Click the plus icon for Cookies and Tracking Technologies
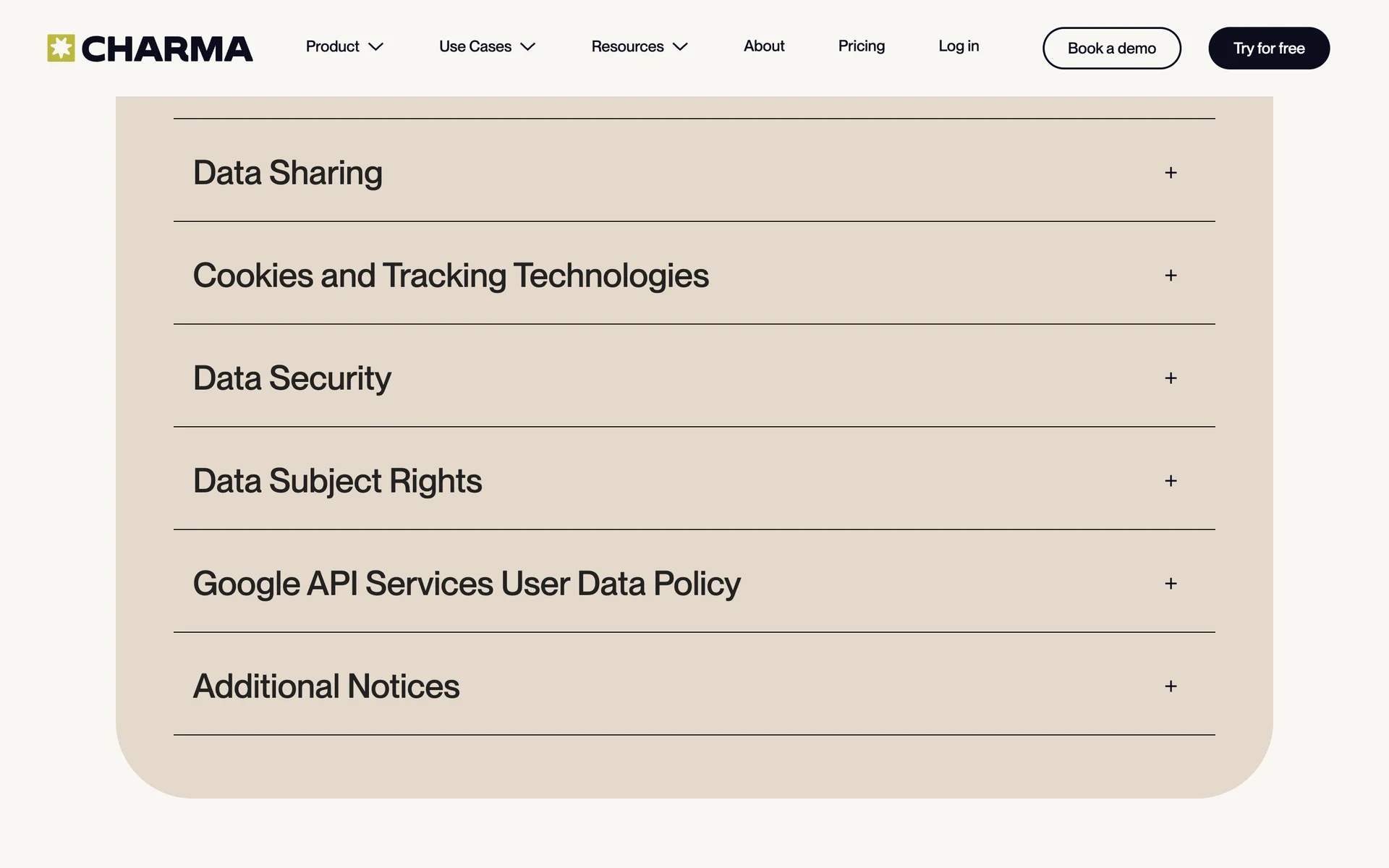1389x868 pixels. tap(1171, 276)
